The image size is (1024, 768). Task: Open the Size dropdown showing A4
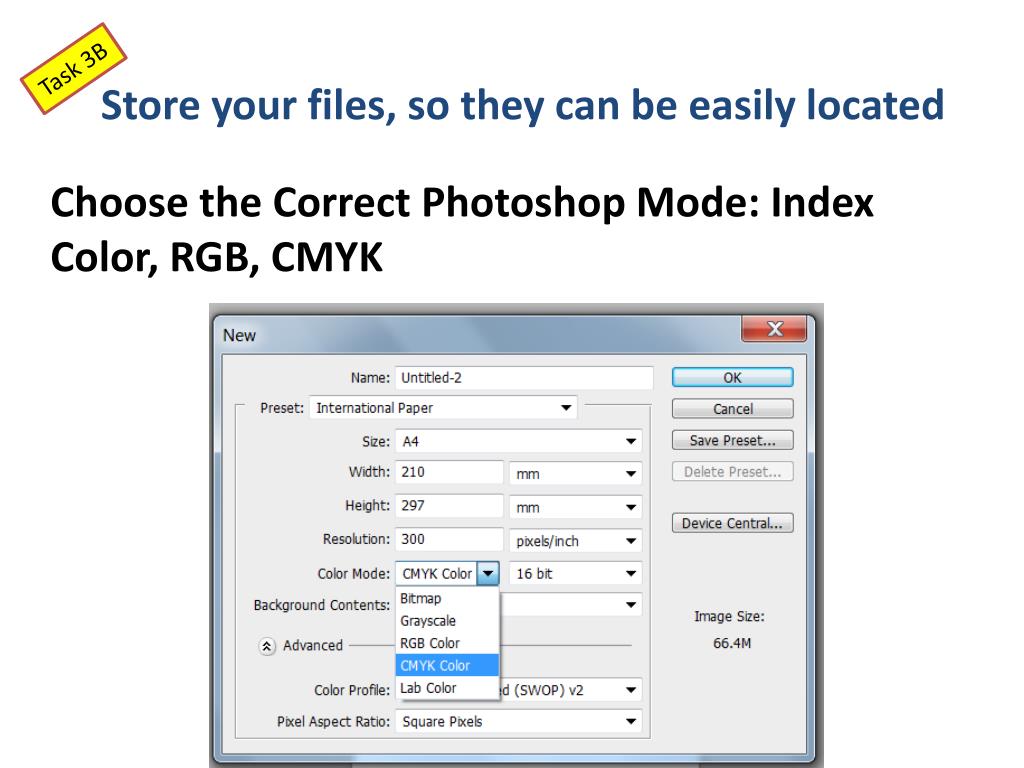pyautogui.click(x=519, y=441)
